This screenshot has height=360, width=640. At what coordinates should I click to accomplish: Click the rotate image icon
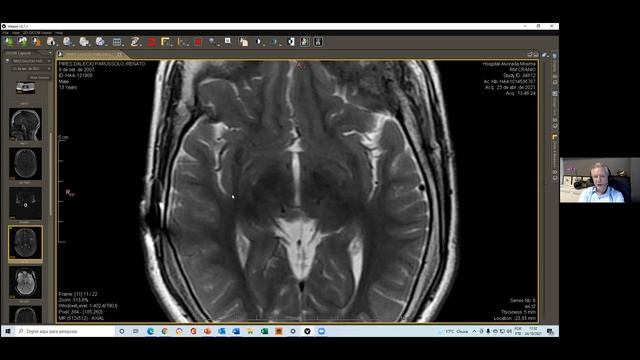(x=305, y=42)
